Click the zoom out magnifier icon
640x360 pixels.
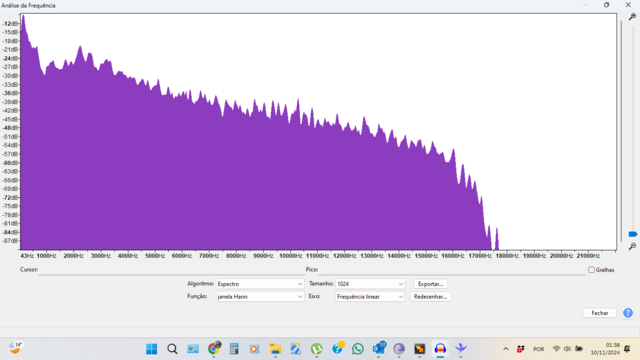(x=632, y=246)
